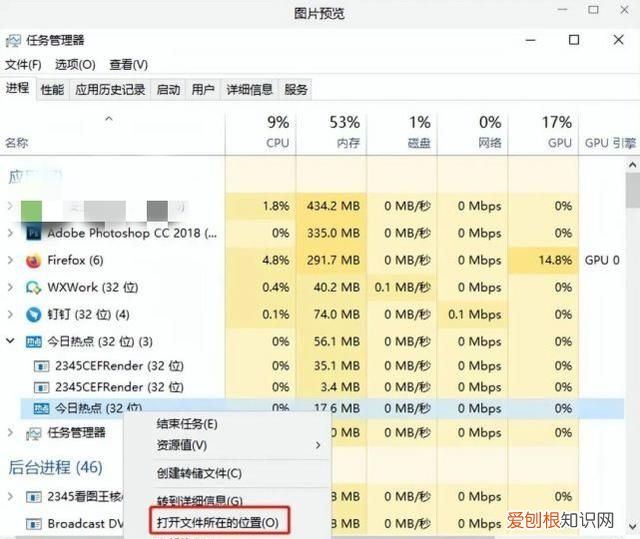Expand the Adobe Photoshop CC 2018 row
This screenshot has width=640, height=539.
coord(10,233)
